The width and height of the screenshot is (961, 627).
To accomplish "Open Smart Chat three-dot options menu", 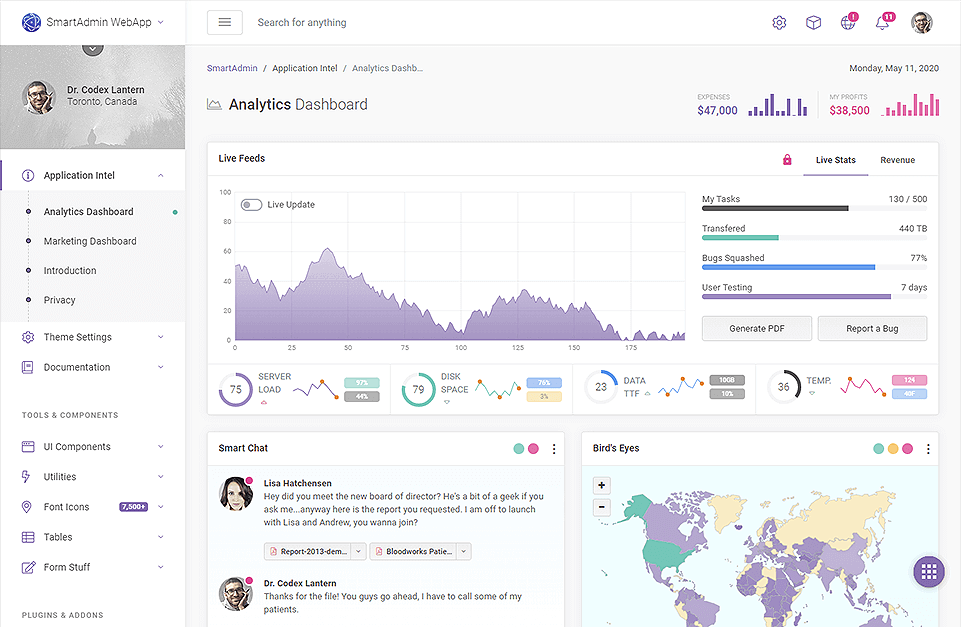I will 554,449.
